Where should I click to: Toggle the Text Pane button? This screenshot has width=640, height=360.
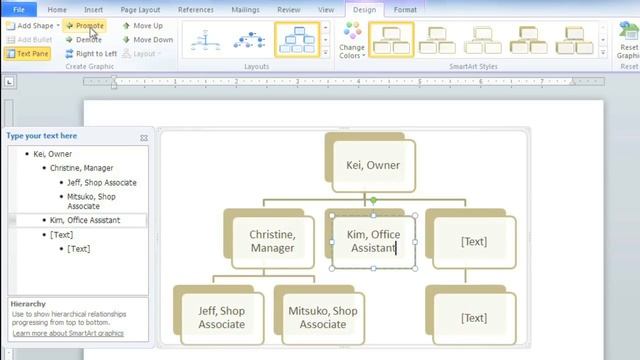[27, 53]
